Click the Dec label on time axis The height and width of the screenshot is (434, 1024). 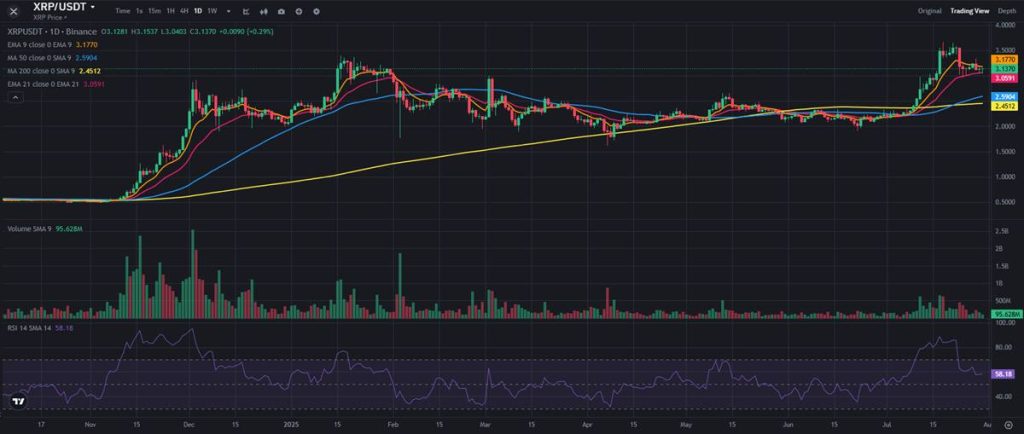click(x=189, y=424)
